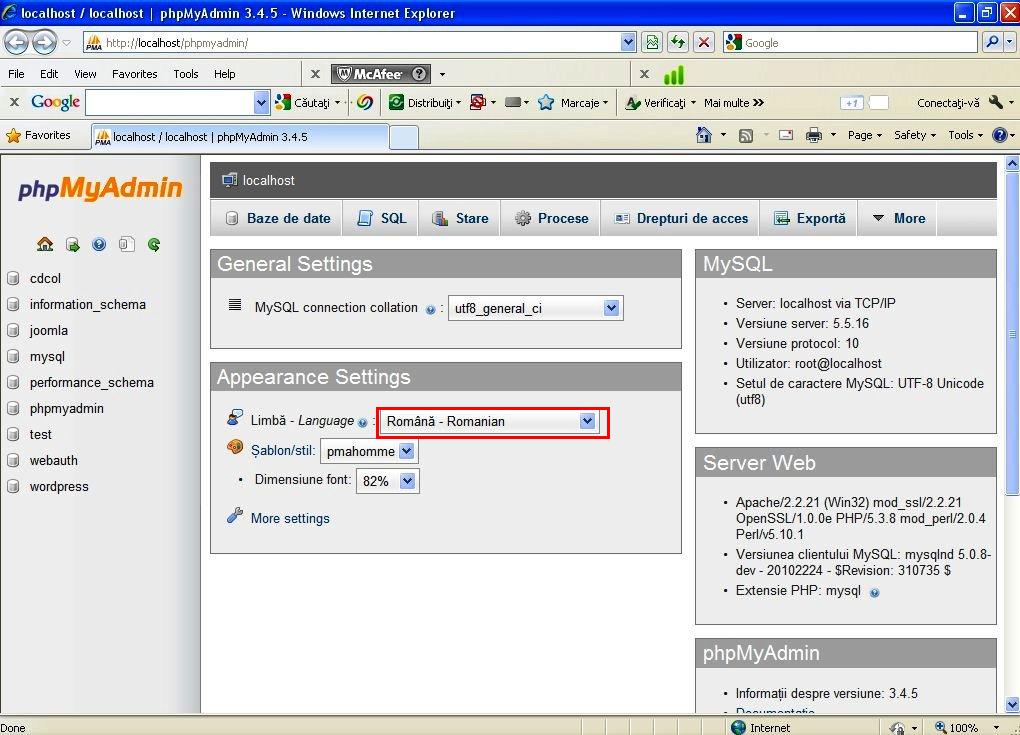The height and width of the screenshot is (735, 1020).
Task: Switch to the SQL tab
Action: (x=381, y=219)
